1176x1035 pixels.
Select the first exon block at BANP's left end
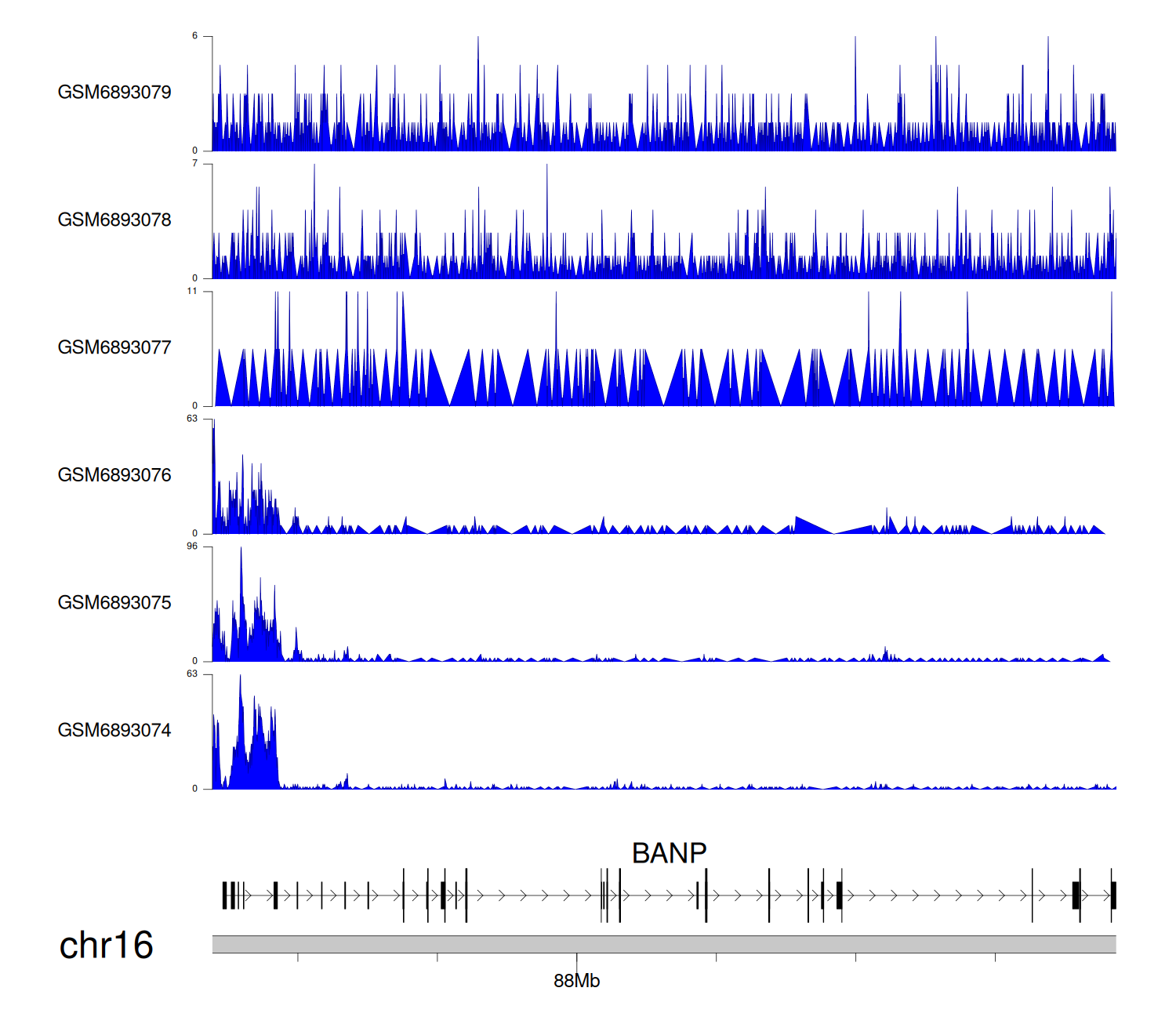tap(224, 895)
